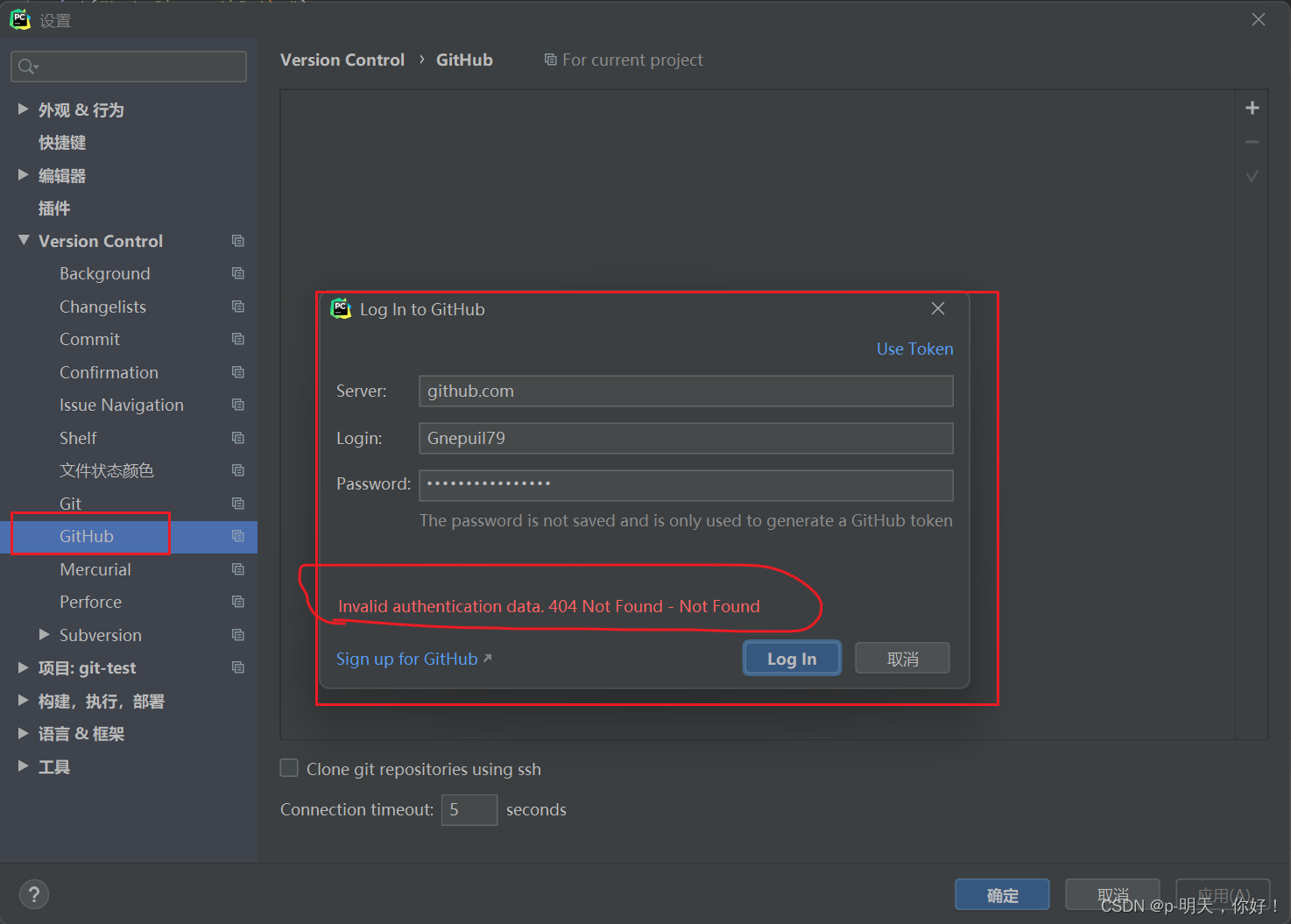Focus the Connection timeout field
1291x924 pixels.
469,809
